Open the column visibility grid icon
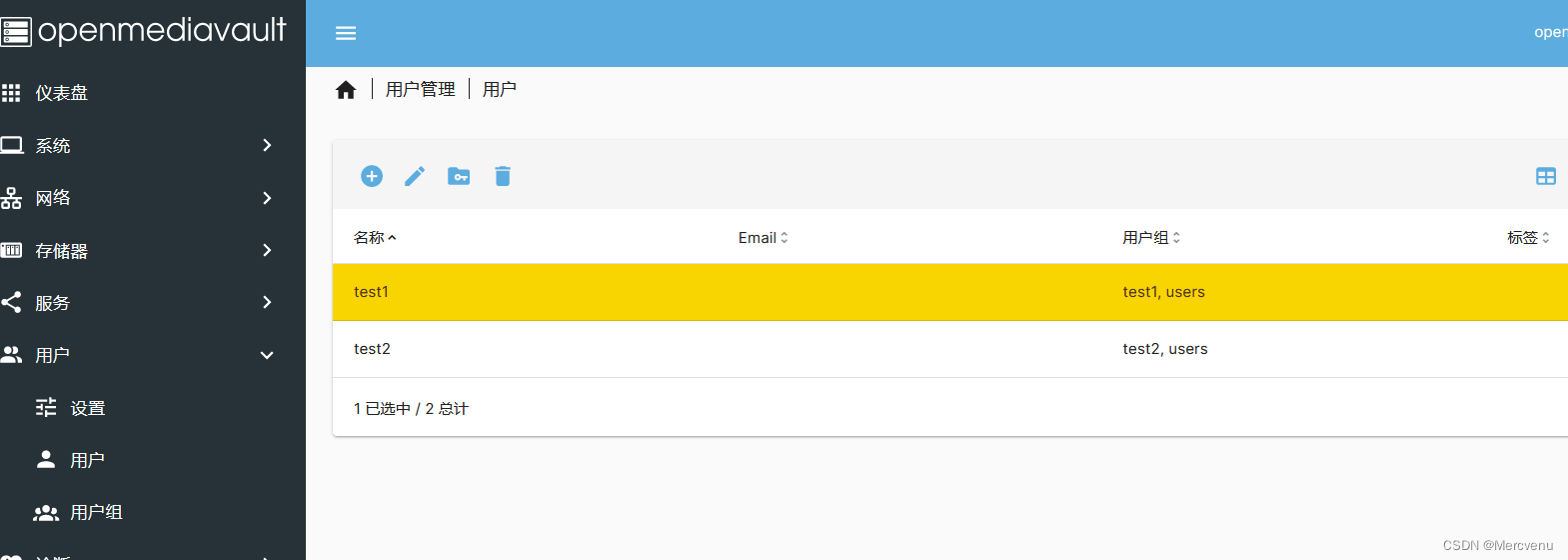Viewport: 1568px width, 560px height. [1546, 176]
